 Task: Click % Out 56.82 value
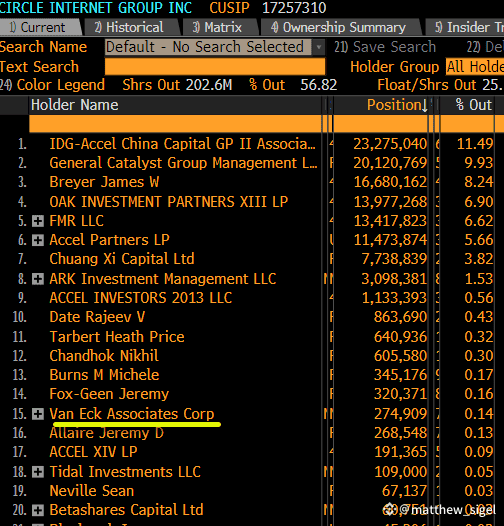319,85
